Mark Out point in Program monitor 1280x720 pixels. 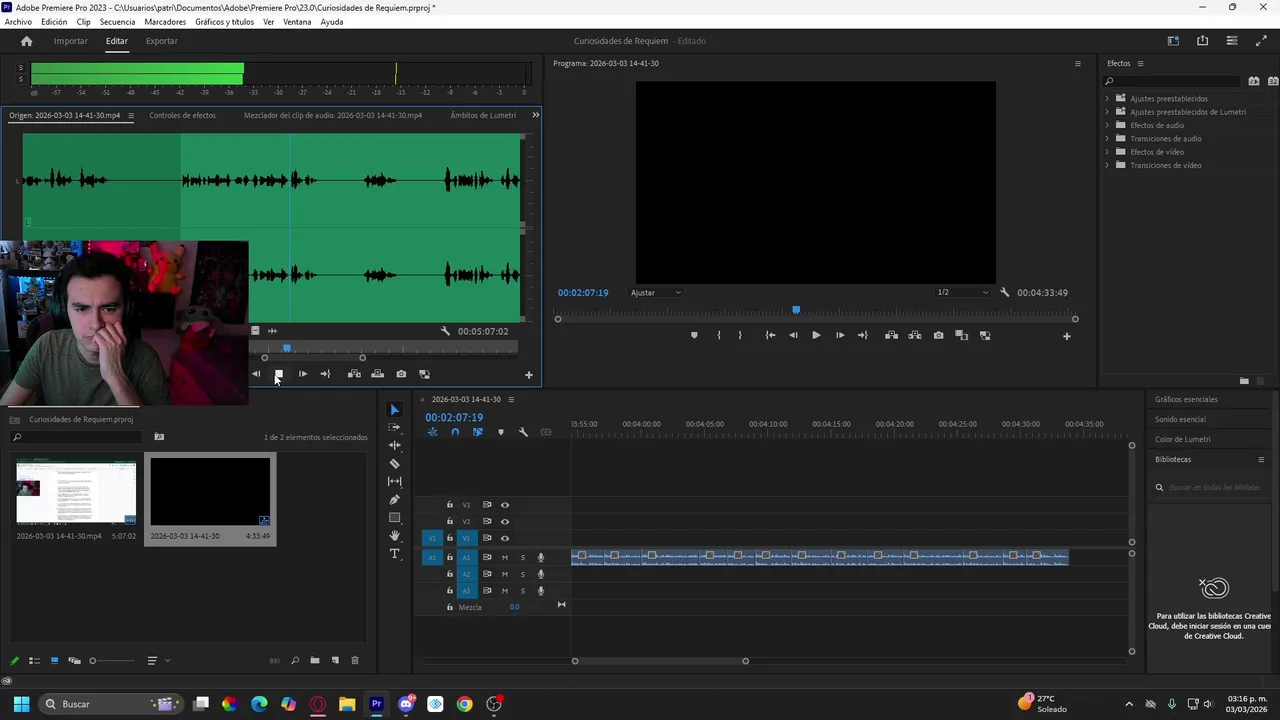pyautogui.click(x=740, y=335)
